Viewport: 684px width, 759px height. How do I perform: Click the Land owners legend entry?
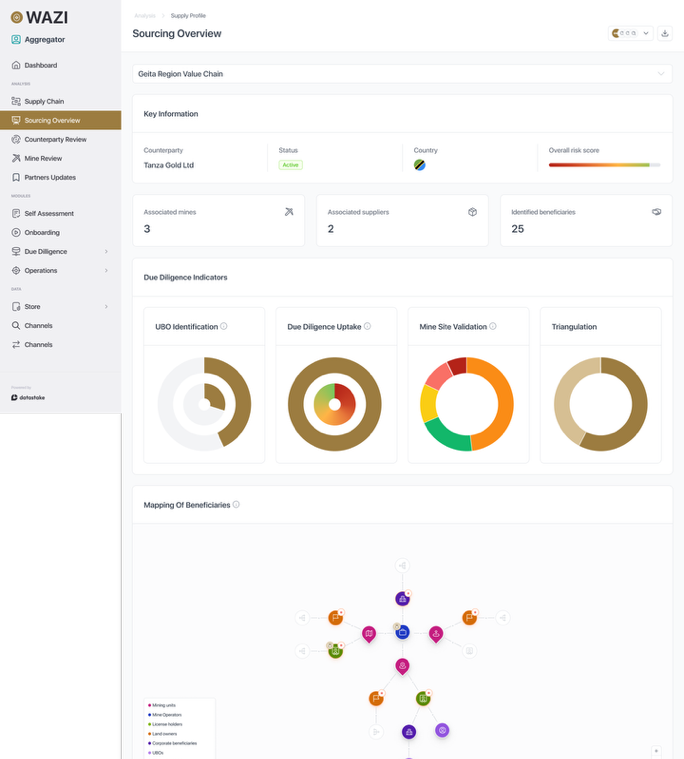point(163,734)
